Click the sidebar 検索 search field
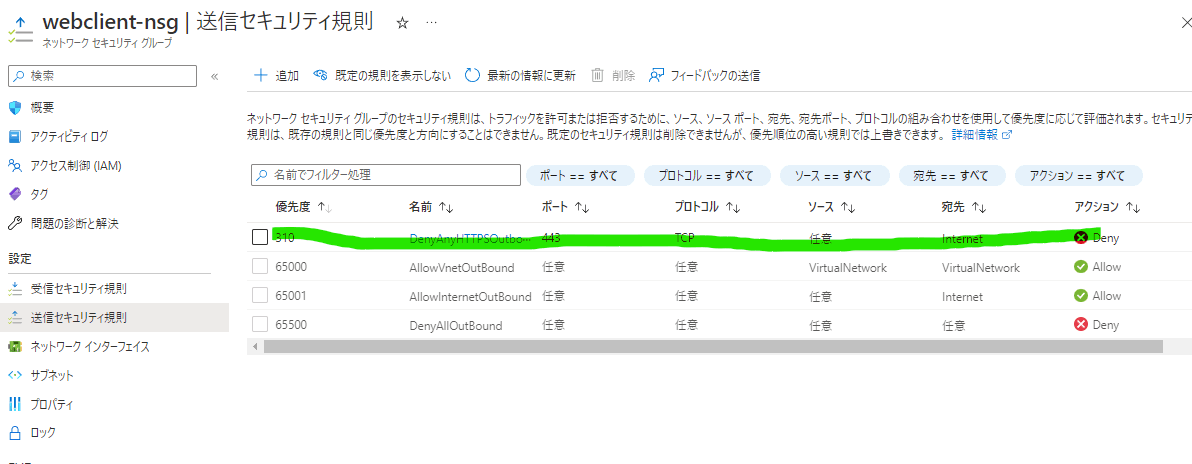The height and width of the screenshot is (464, 1192). (x=102, y=76)
